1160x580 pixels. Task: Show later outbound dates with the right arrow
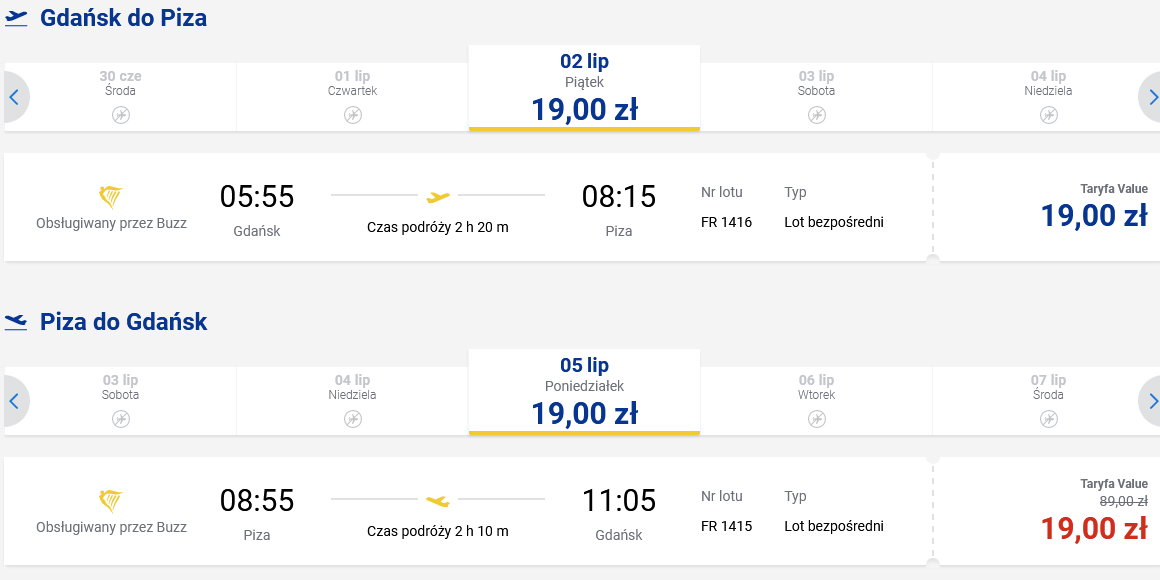pos(1150,97)
